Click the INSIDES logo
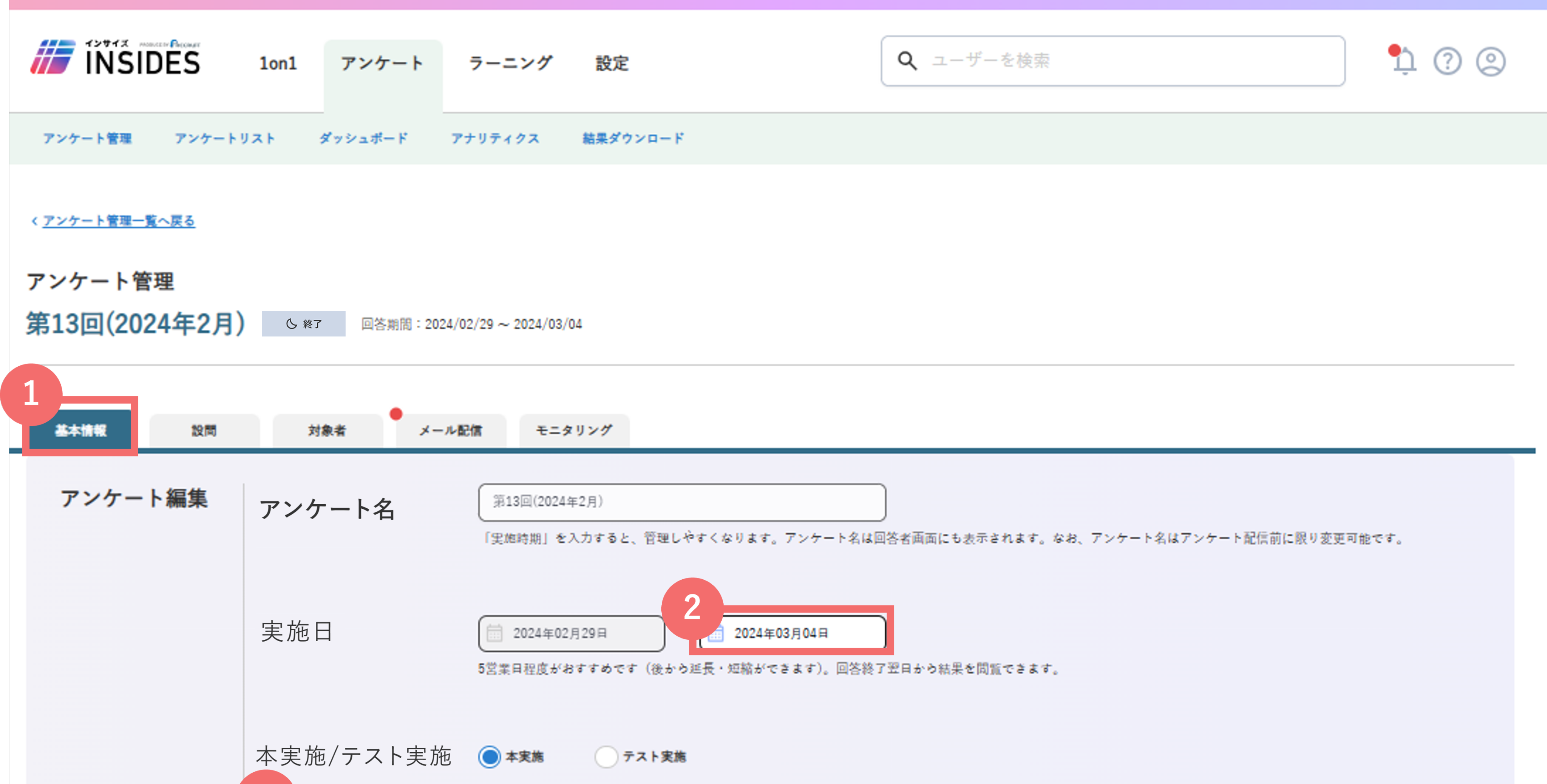 (116, 58)
